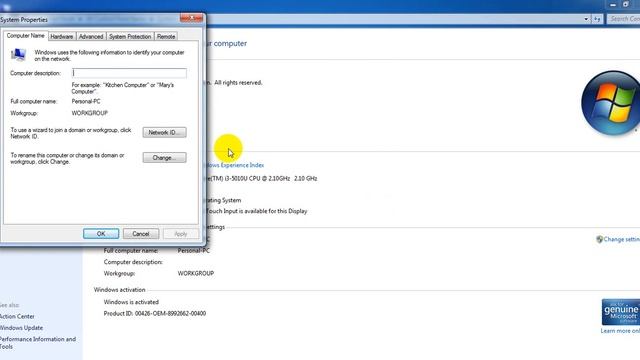The image size is (640, 360).
Task: Click the computer icon in System Properties
Action: pos(18,54)
